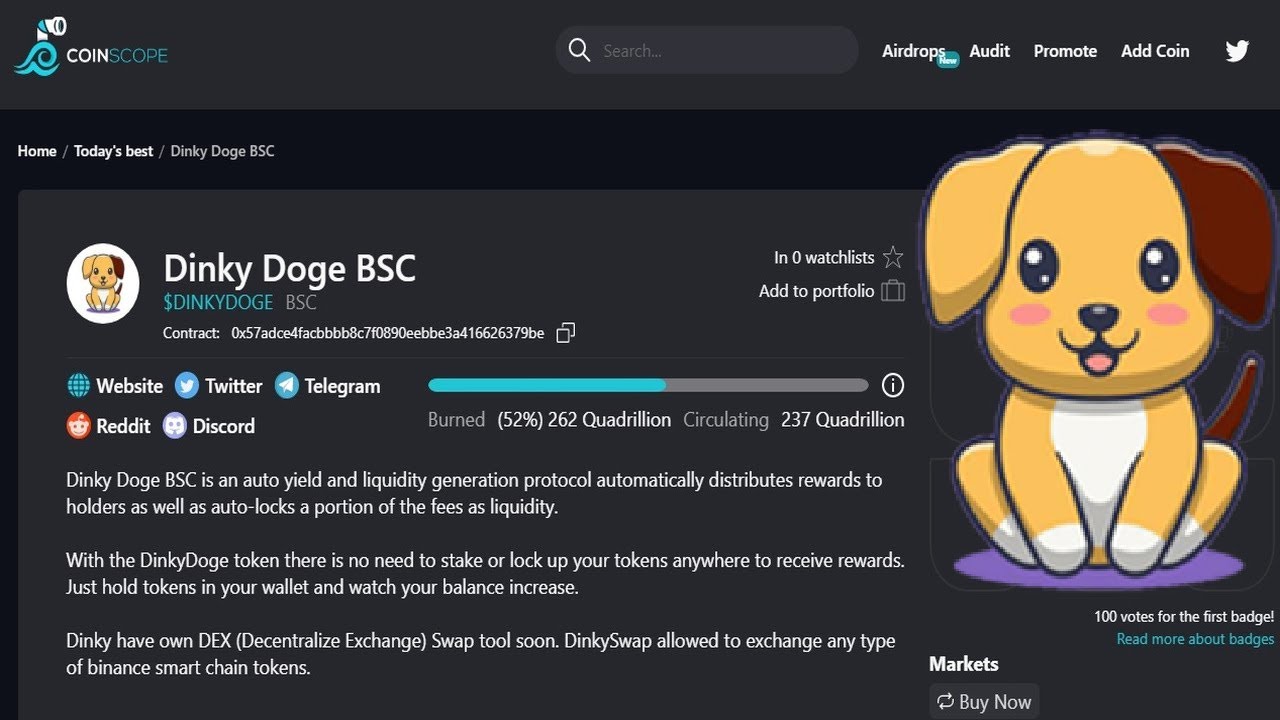Copy the contract address icon
This screenshot has width=1280, height=720.
[565, 333]
